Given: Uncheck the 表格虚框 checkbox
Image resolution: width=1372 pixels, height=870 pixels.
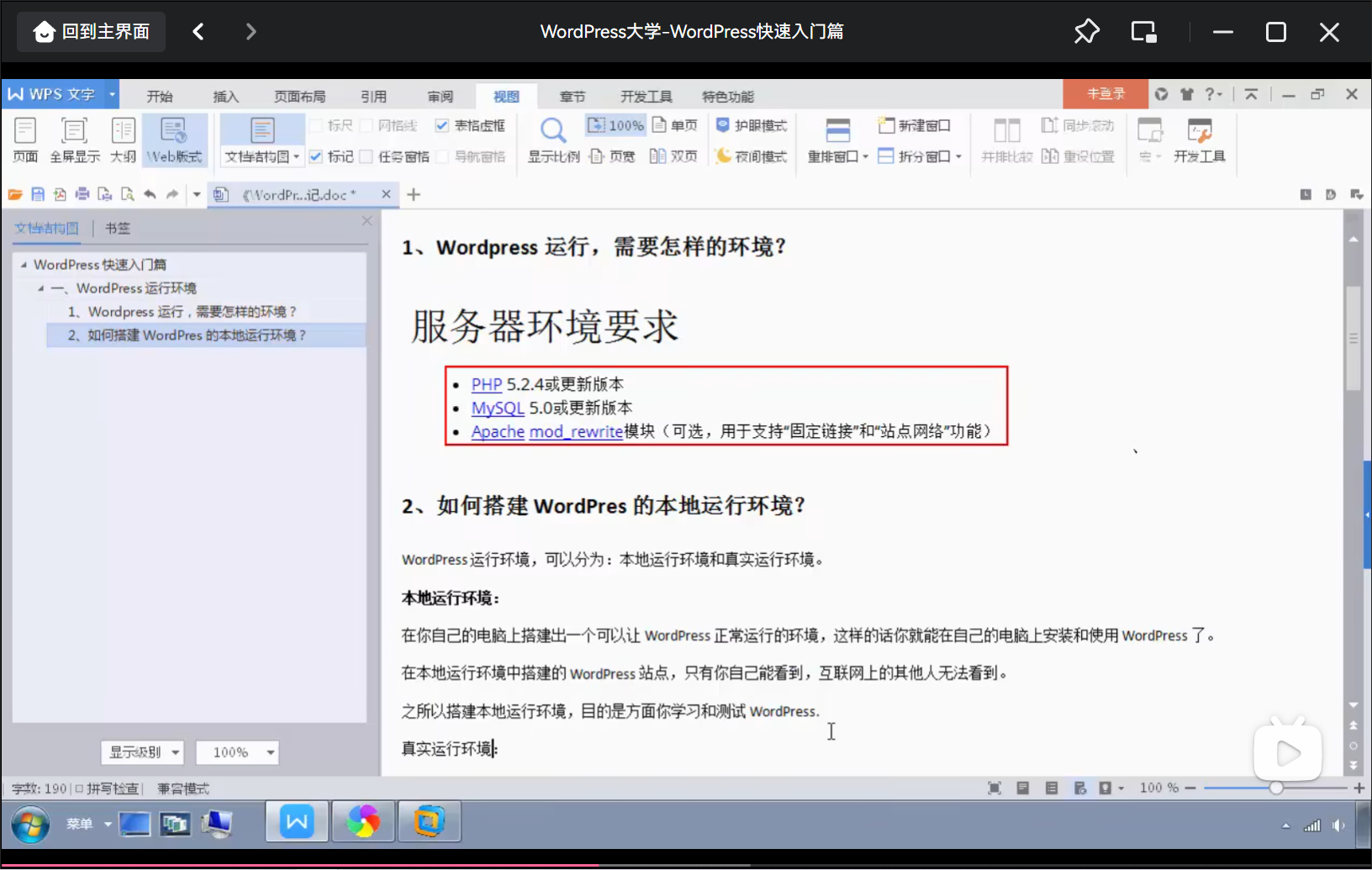Looking at the screenshot, I should tap(442, 125).
